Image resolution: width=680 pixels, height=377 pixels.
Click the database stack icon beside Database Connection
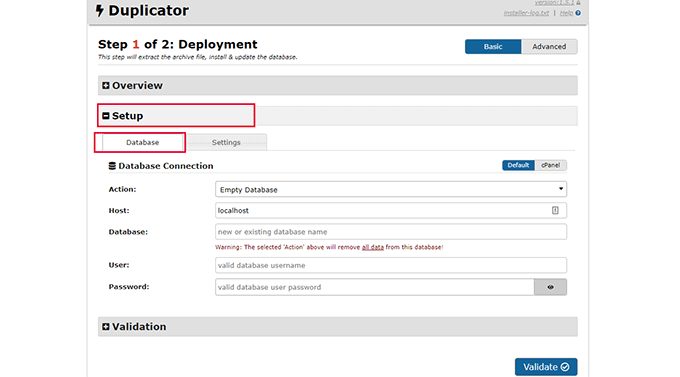[x=112, y=166]
